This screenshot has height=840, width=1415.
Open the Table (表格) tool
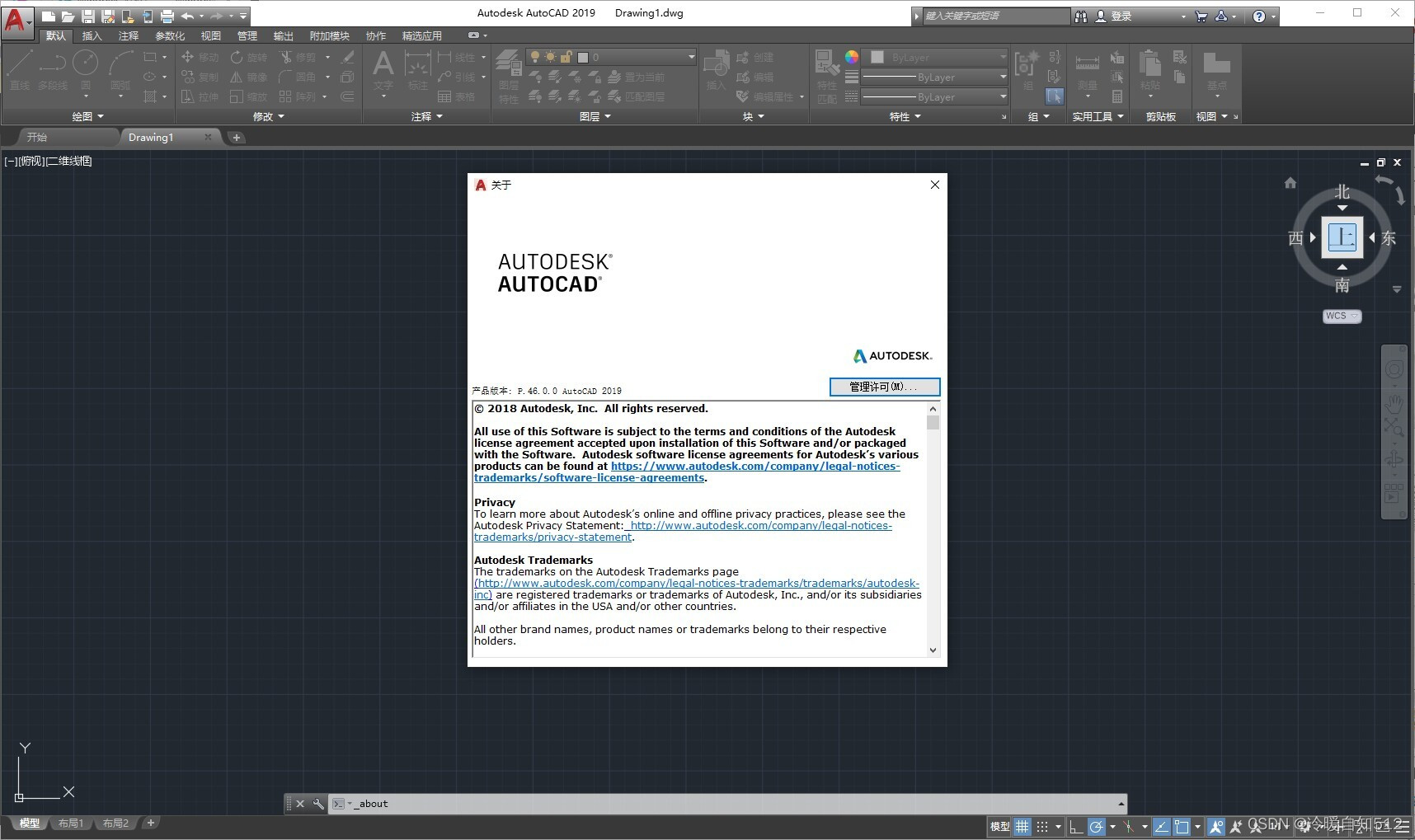click(456, 96)
